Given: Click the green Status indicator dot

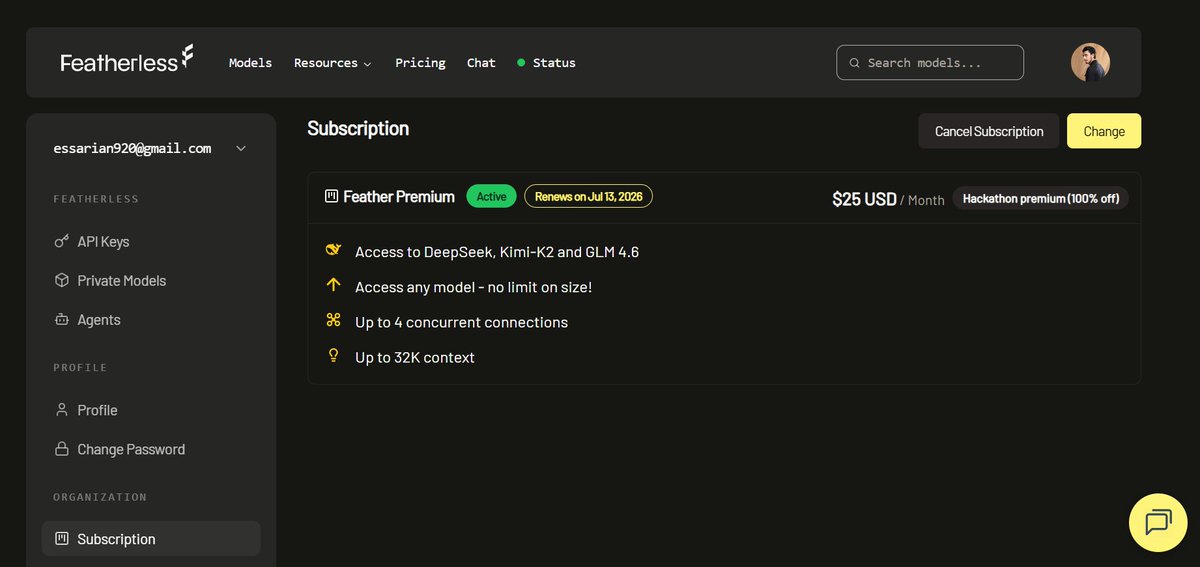Looking at the screenshot, I should pos(521,62).
